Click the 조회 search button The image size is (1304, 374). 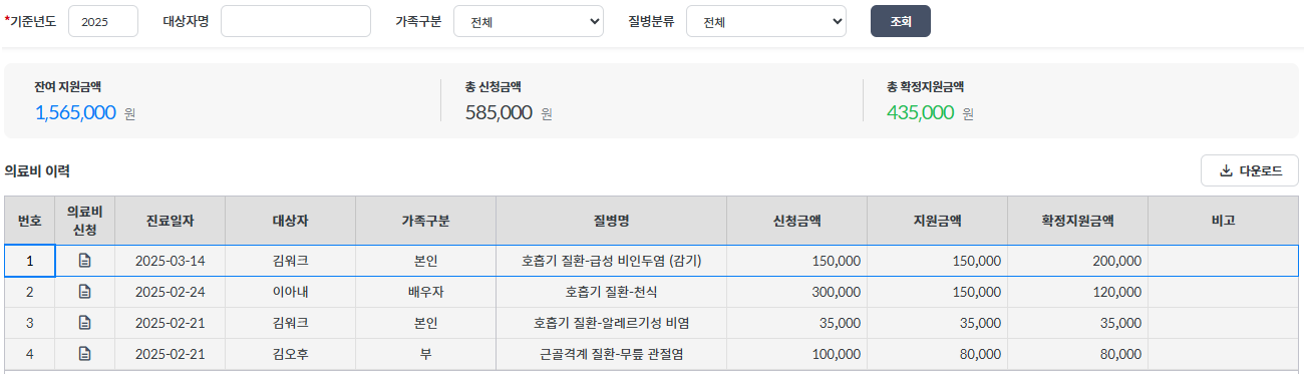coord(900,21)
